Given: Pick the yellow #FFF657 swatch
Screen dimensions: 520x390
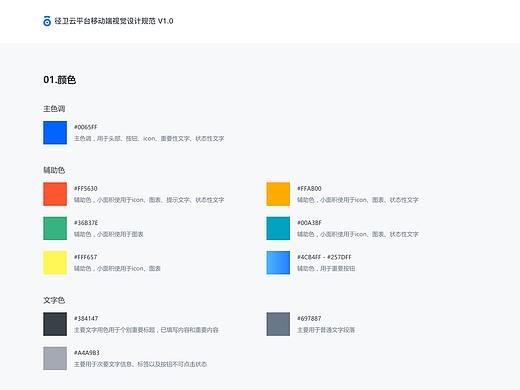Looking at the screenshot, I should [x=55, y=263].
